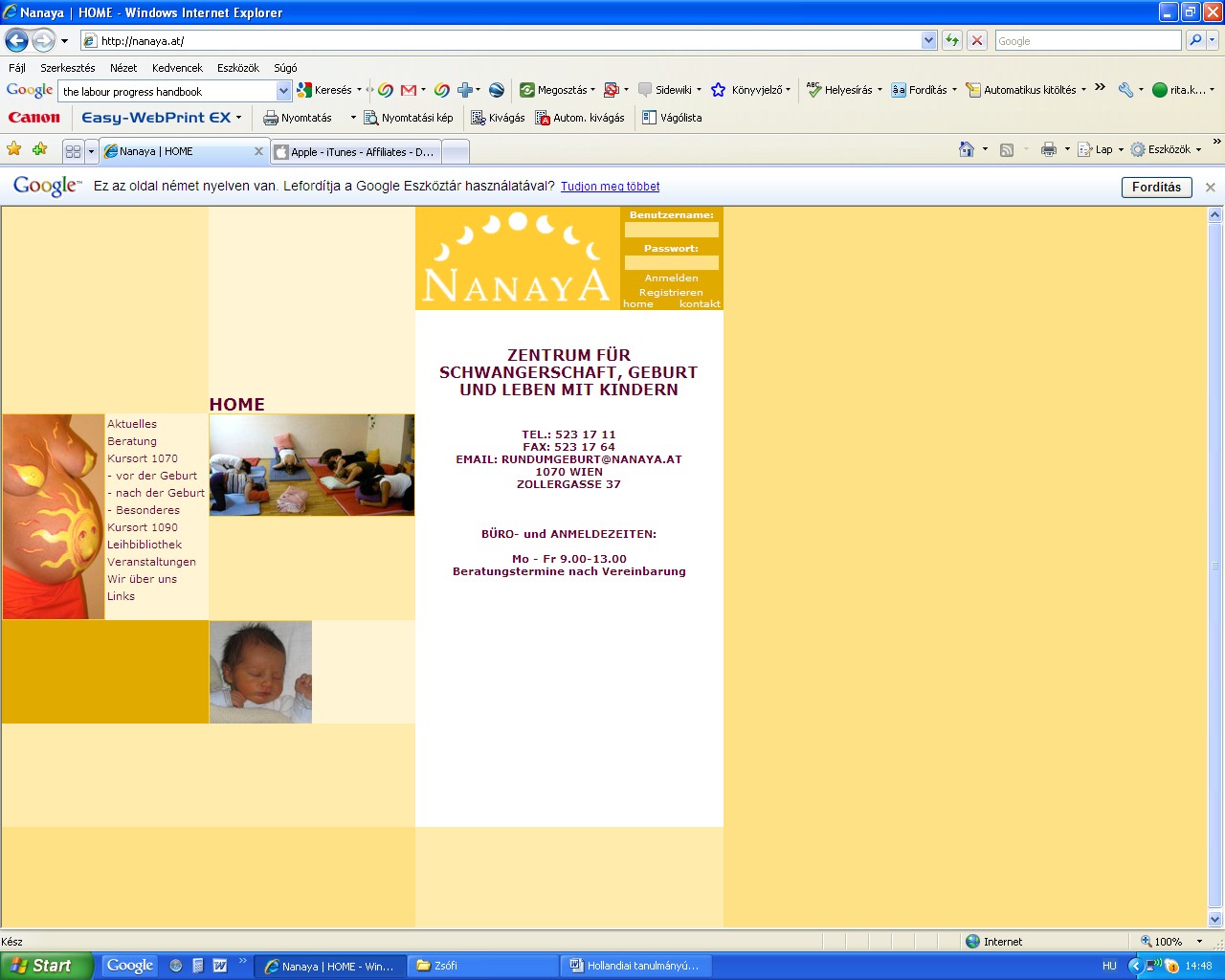Open the Kedvencek menu

(178, 68)
